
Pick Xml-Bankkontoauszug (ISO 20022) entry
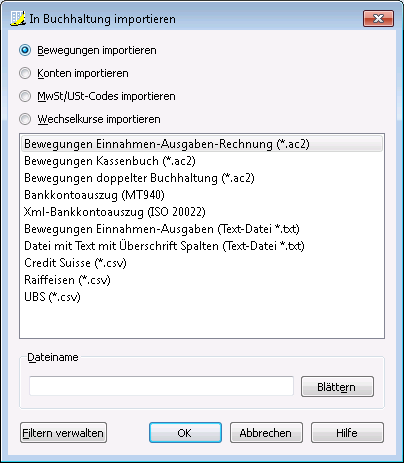[202, 212]
